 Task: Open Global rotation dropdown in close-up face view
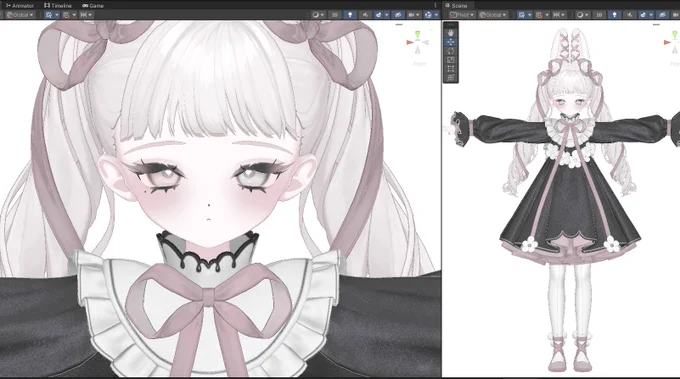20,15
